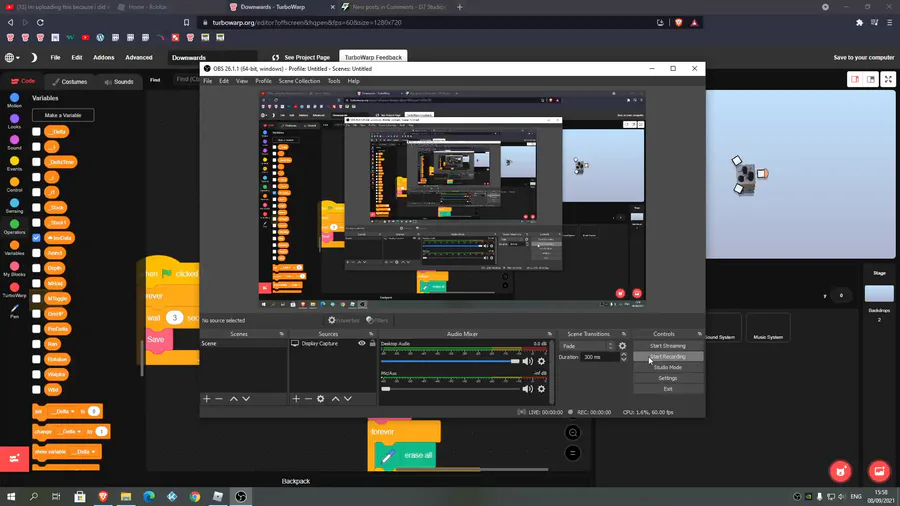Viewport: 900px width, 506px height.
Task: Open OBS Studio from taskbar
Action: [241, 496]
